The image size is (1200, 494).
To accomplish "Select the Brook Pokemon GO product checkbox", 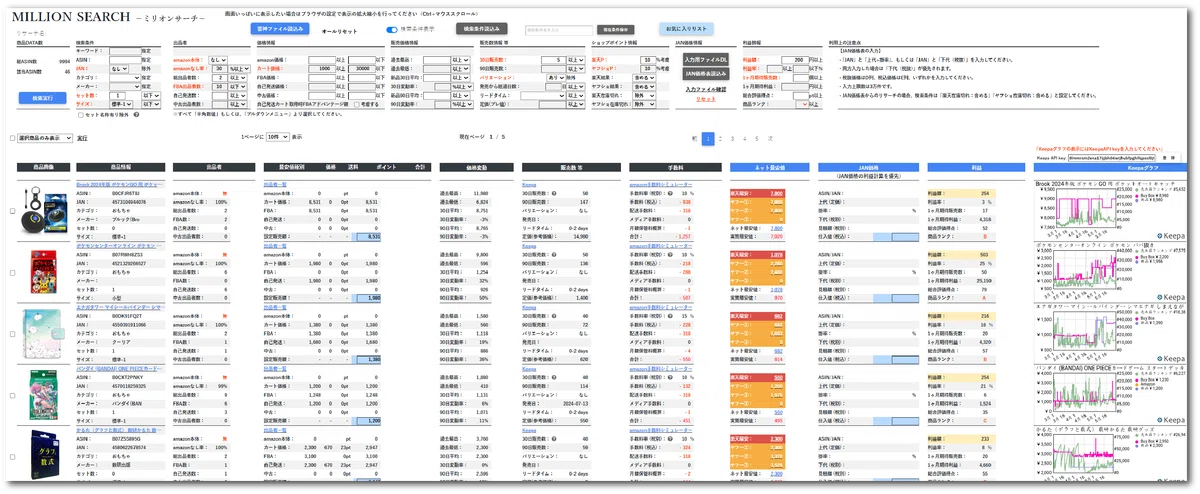I will 12,211.
